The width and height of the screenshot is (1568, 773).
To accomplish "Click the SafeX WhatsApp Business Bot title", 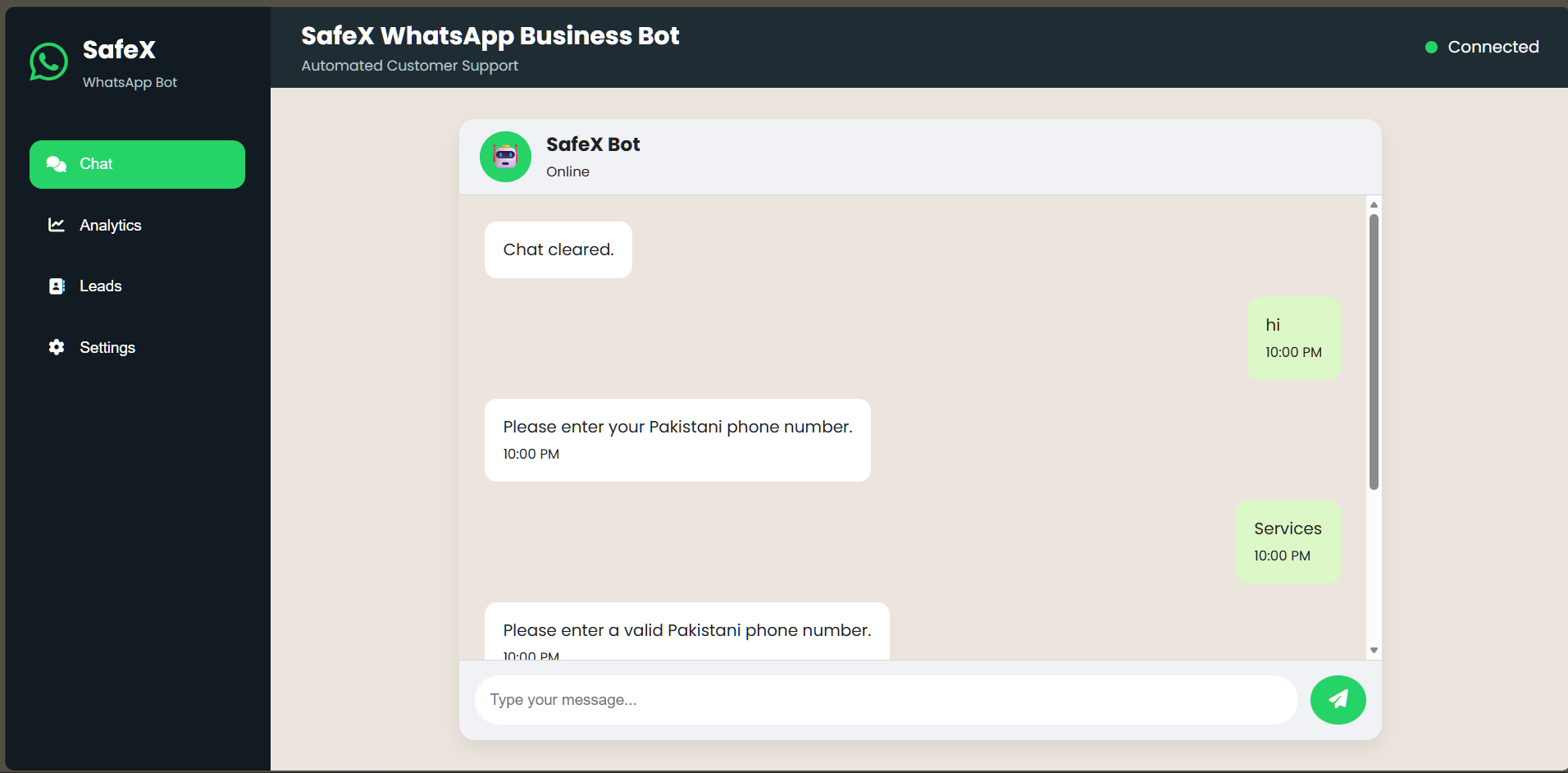I will point(490,36).
